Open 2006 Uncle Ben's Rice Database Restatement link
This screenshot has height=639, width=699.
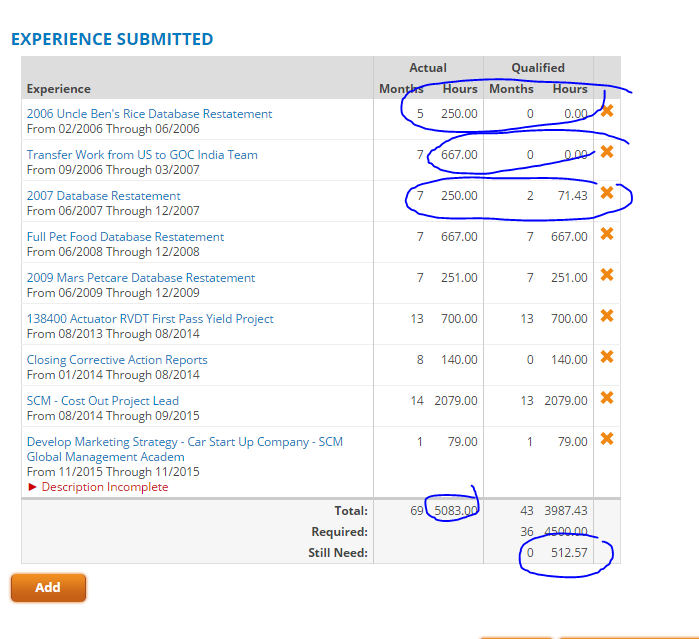pyautogui.click(x=149, y=114)
